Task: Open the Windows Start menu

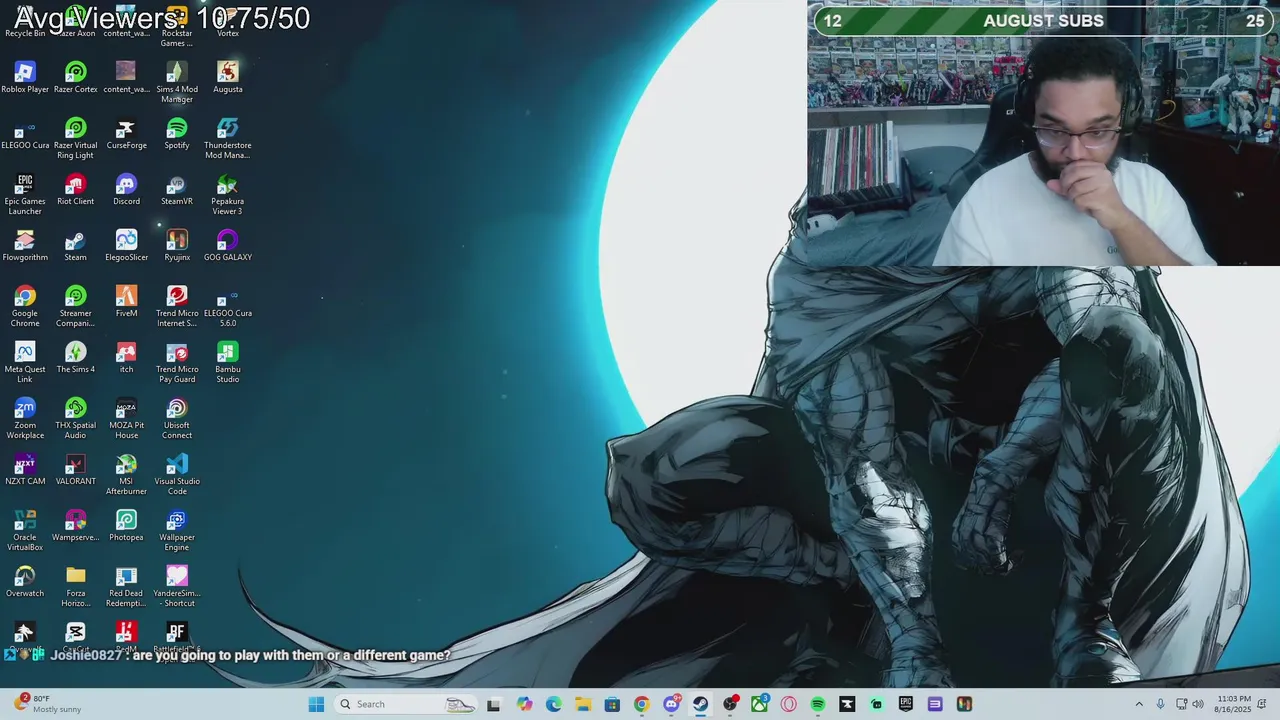Action: coord(316,704)
